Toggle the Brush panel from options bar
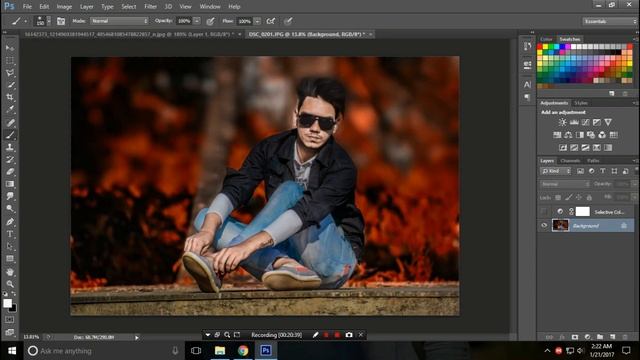Viewport: 640px width, 360px height. (61, 21)
